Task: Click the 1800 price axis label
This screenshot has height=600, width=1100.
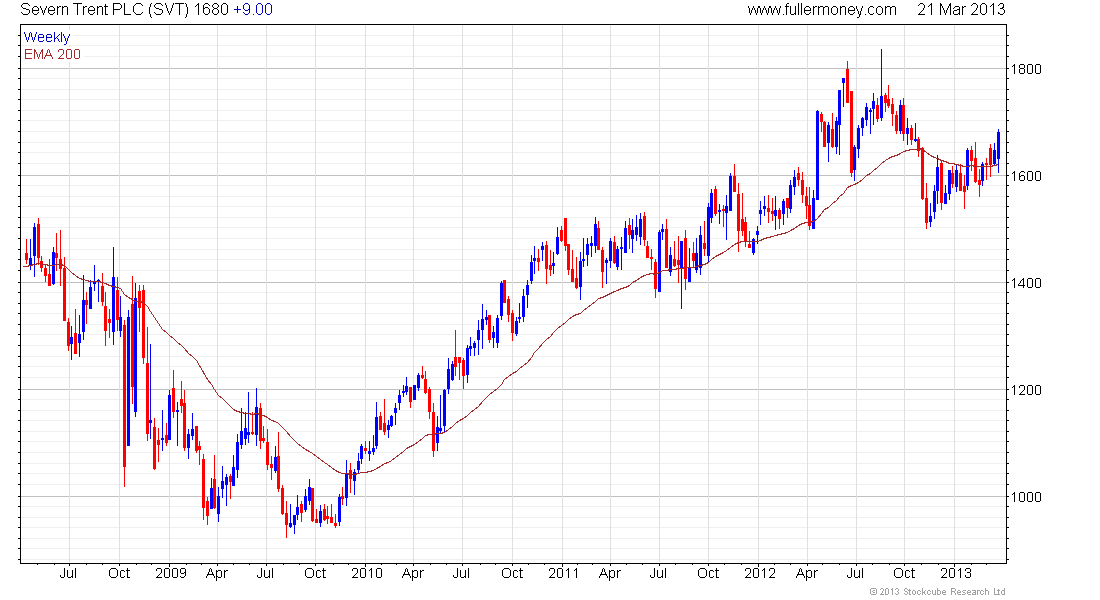Action: tap(1026, 69)
